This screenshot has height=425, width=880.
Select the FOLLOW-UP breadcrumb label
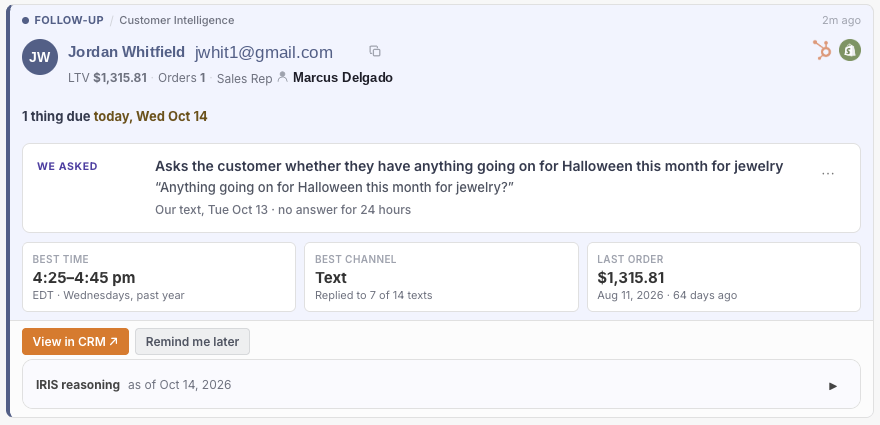(69, 20)
